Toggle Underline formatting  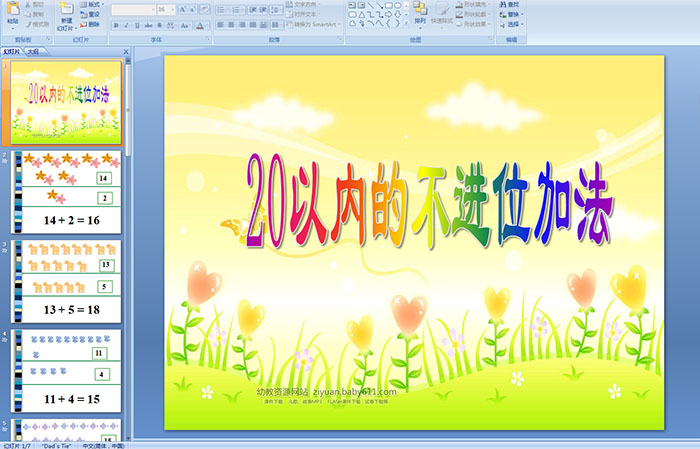point(137,25)
